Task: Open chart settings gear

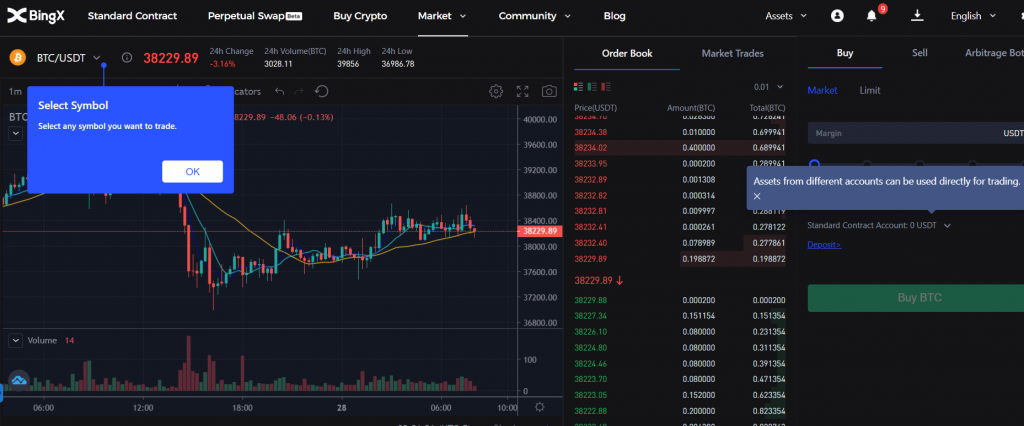Action: [x=496, y=91]
